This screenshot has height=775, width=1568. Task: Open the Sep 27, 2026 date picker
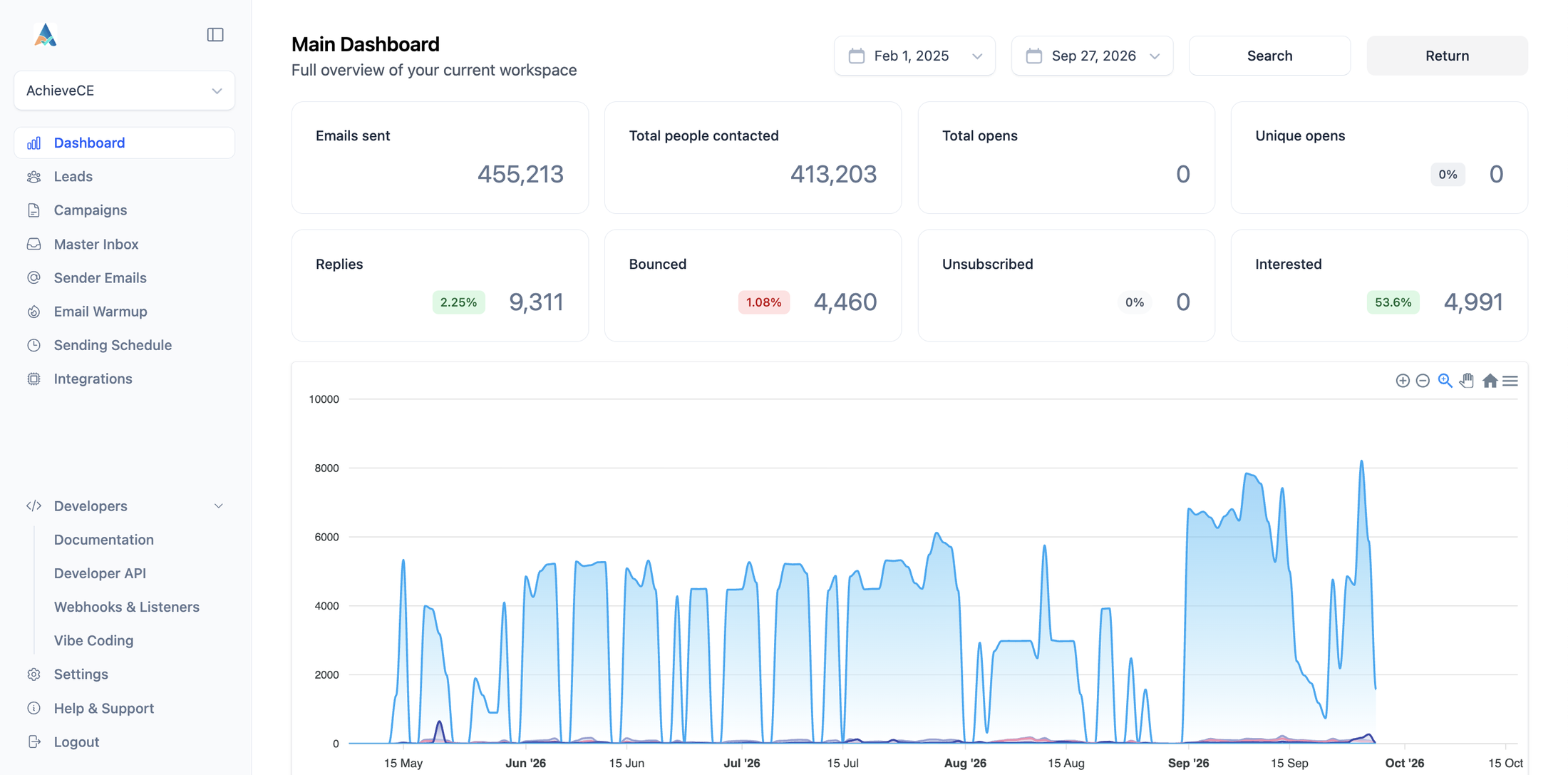(x=1092, y=56)
